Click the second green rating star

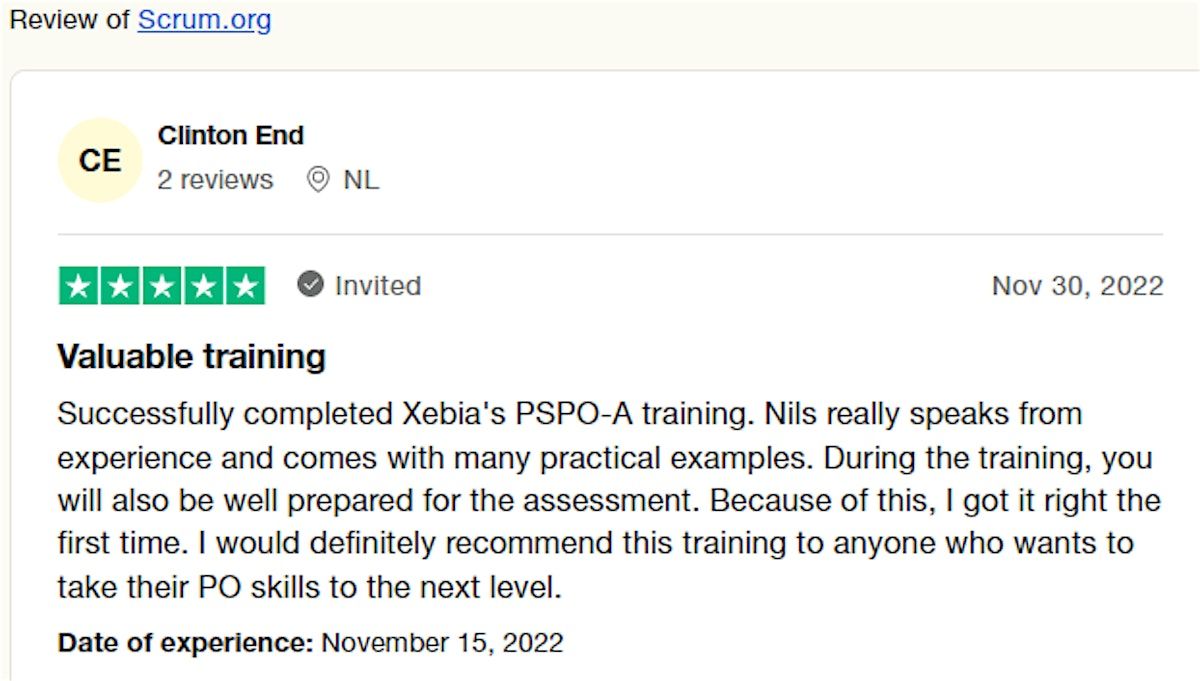[x=120, y=286]
